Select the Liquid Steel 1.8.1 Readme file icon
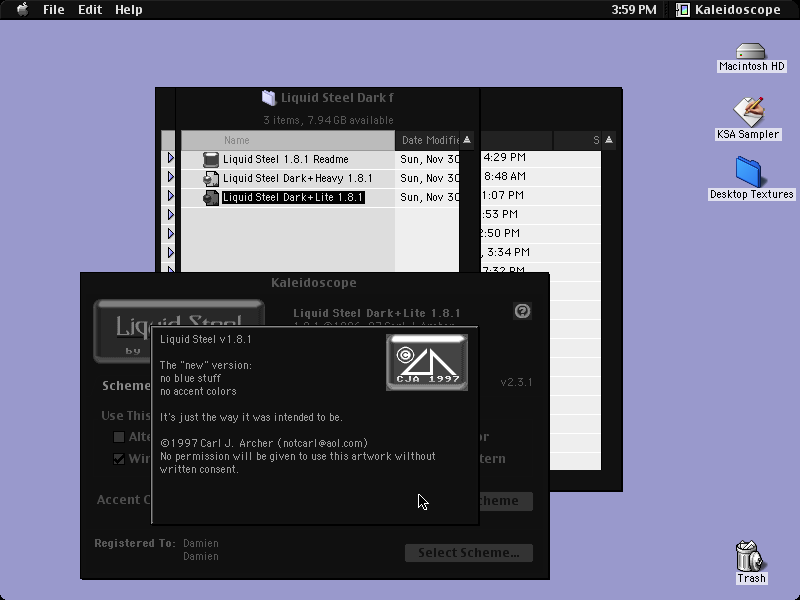Image resolution: width=800 pixels, height=600 pixels. click(x=210, y=160)
